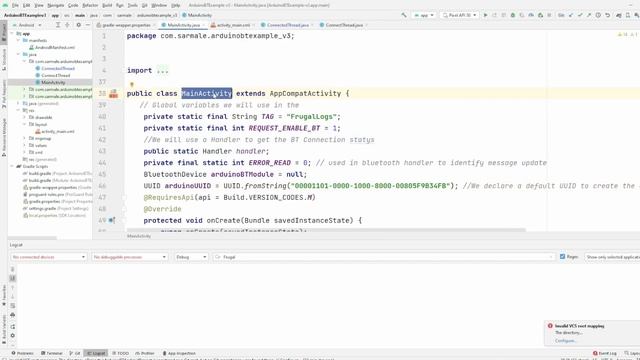
Task: Click Logcat restart icon
Action: [x=13, y=327]
